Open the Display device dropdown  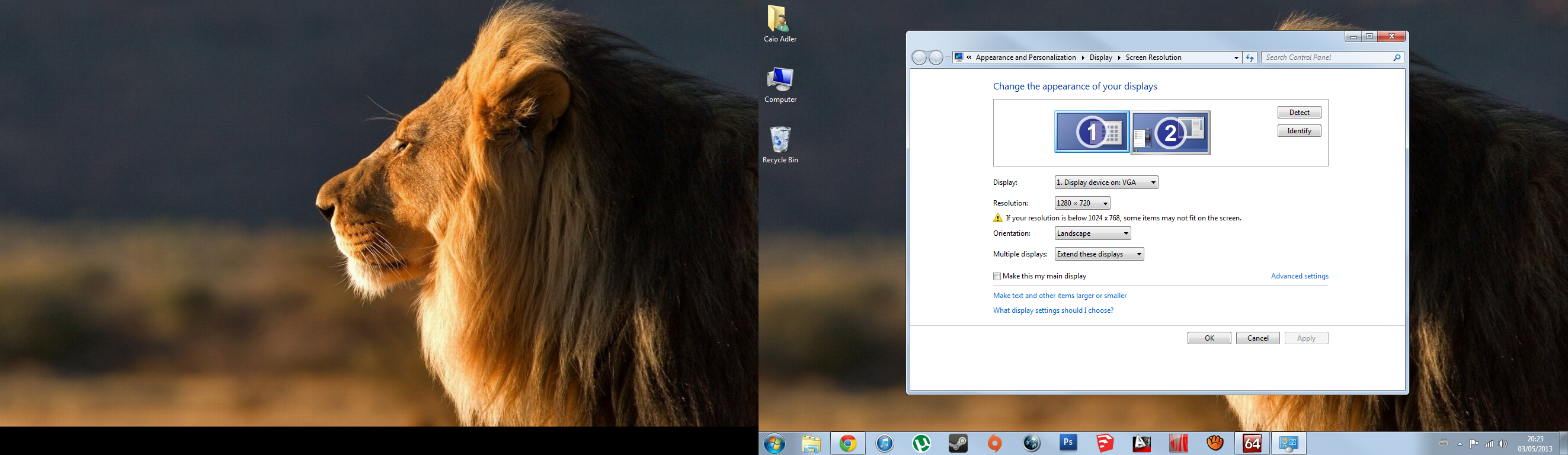coord(1106,182)
